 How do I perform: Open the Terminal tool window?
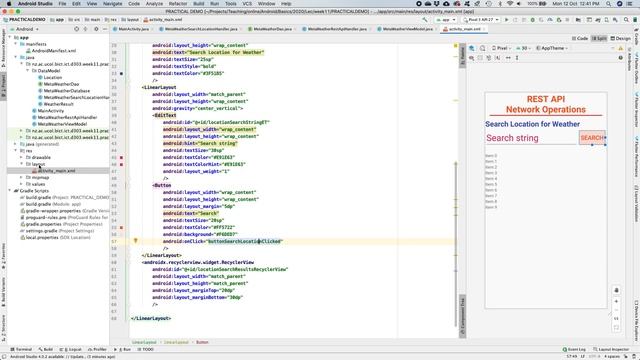pos(21,349)
